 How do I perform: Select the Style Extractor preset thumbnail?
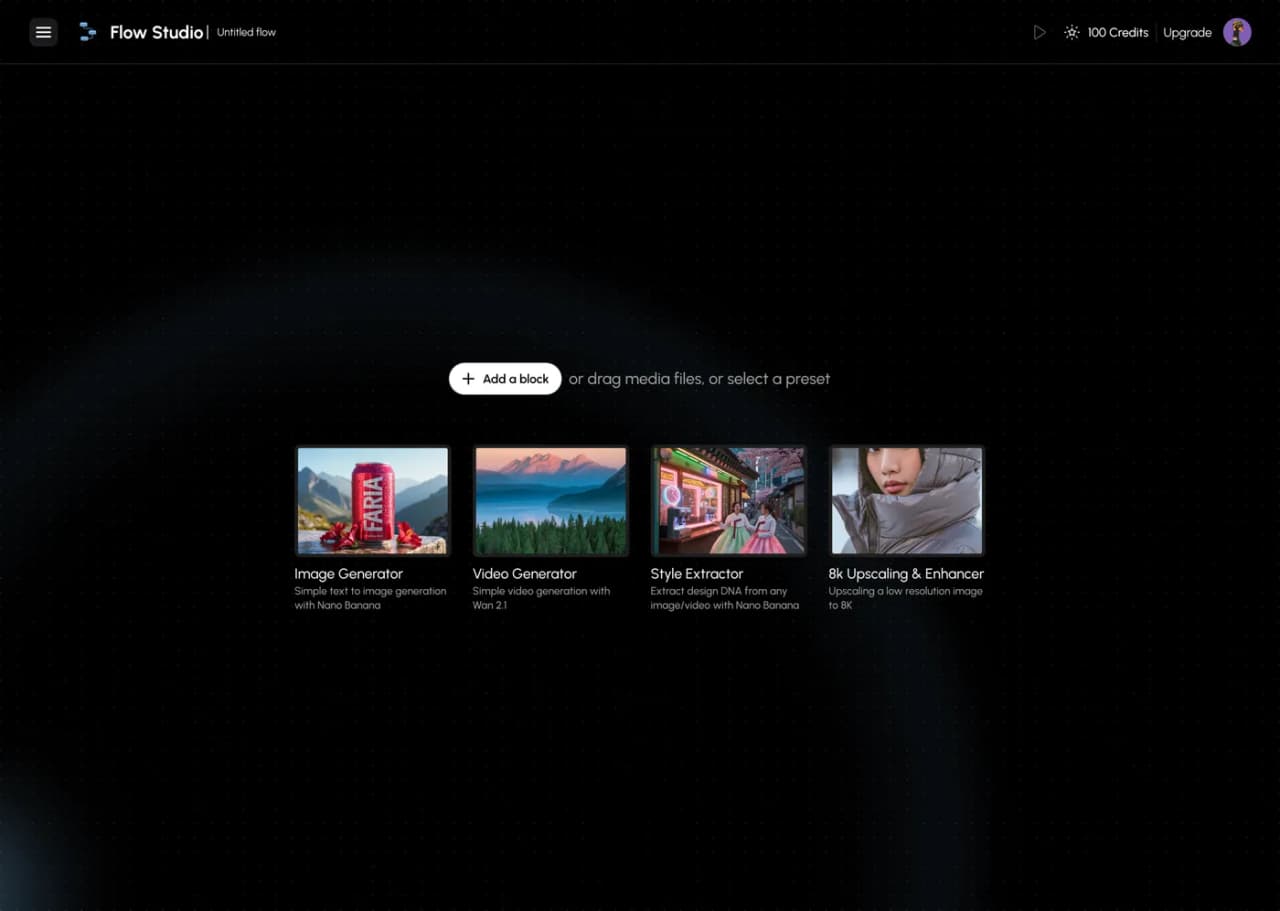click(729, 500)
